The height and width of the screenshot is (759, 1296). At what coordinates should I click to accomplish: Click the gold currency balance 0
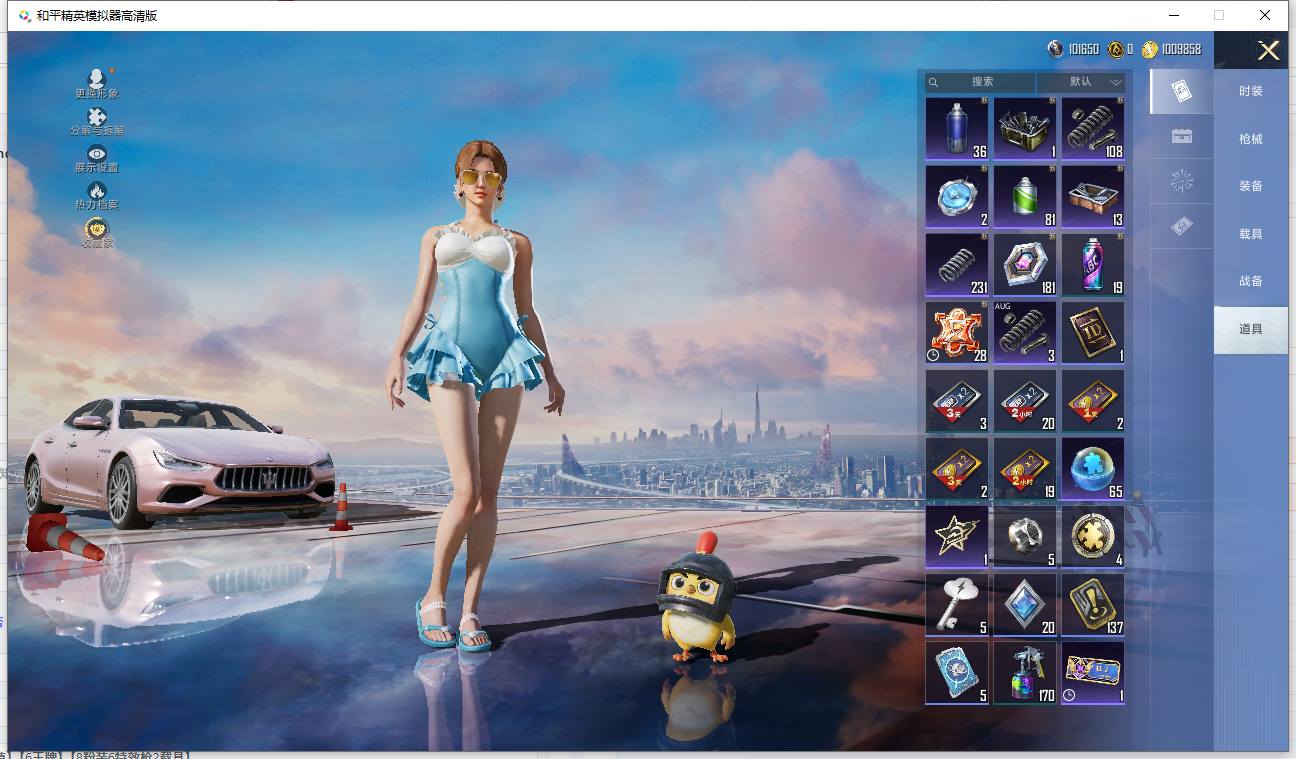(x=1120, y=49)
